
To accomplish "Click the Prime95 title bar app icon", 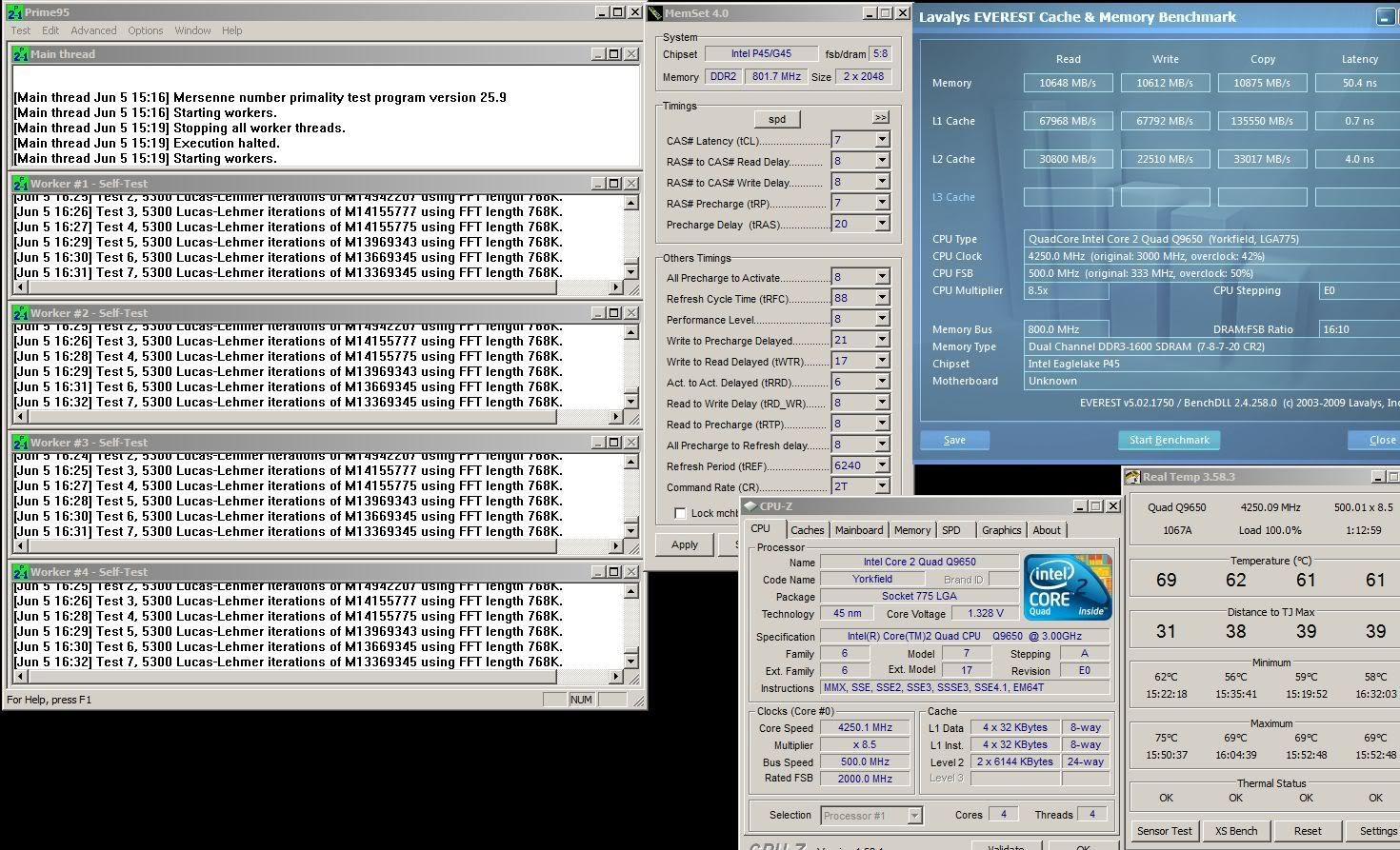I will 14,12.
